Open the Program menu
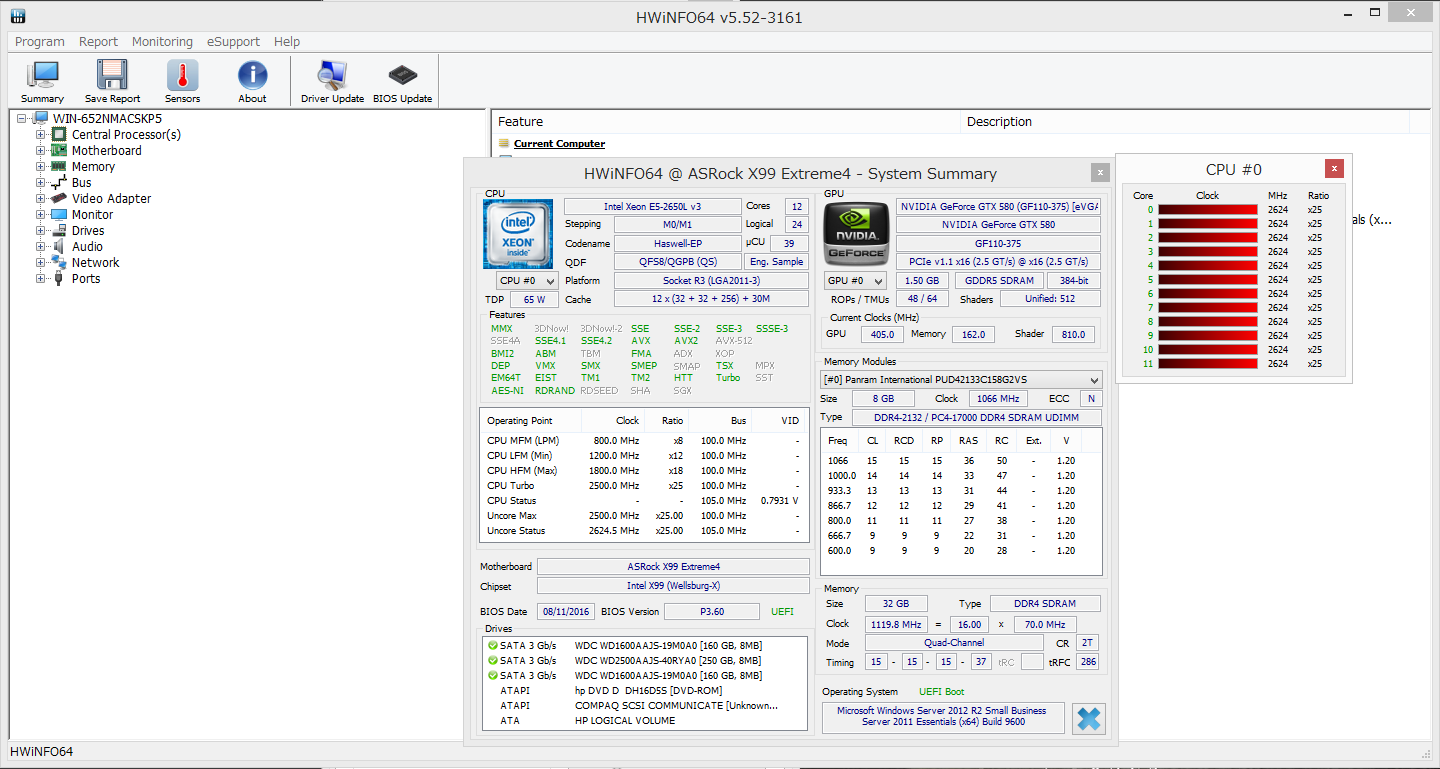This screenshot has height=769, width=1440. click(40, 41)
